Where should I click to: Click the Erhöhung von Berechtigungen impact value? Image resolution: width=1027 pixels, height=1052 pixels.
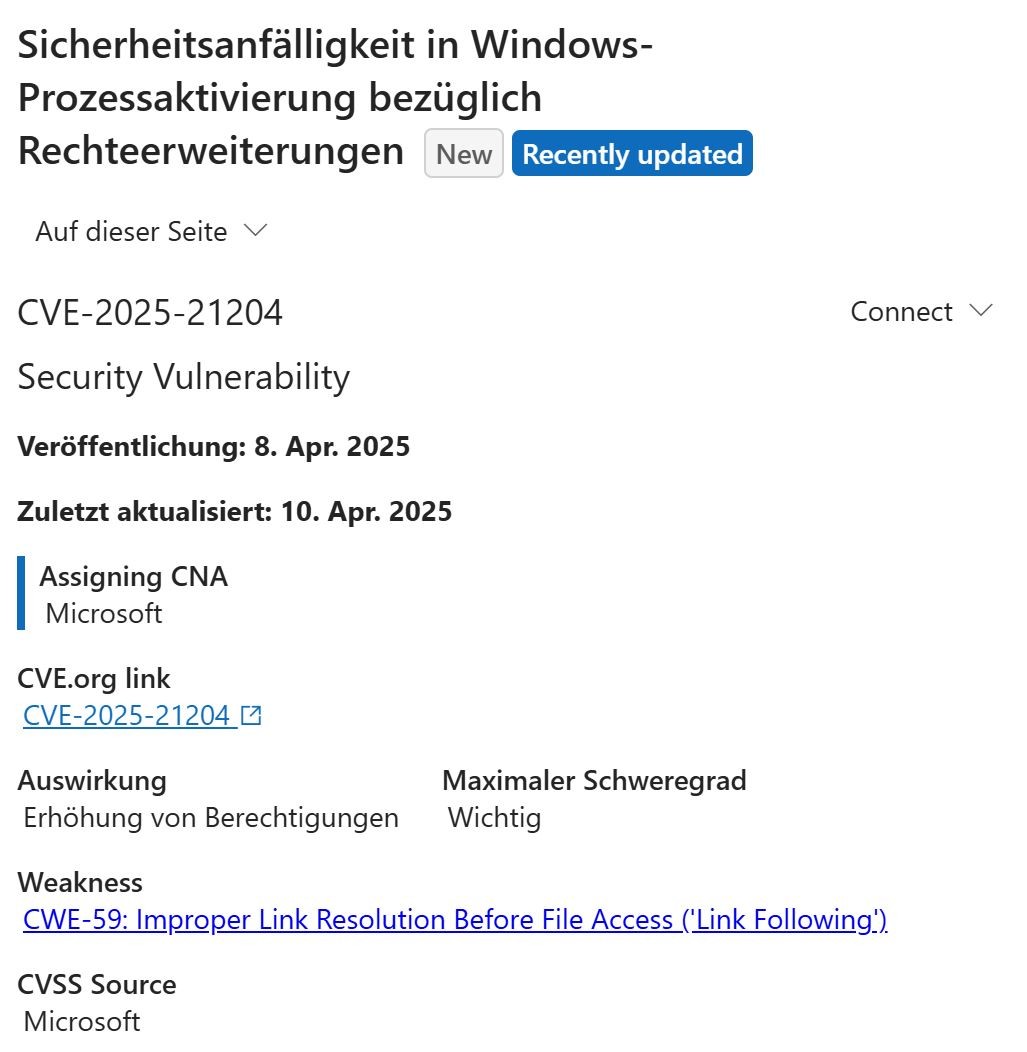click(211, 817)
